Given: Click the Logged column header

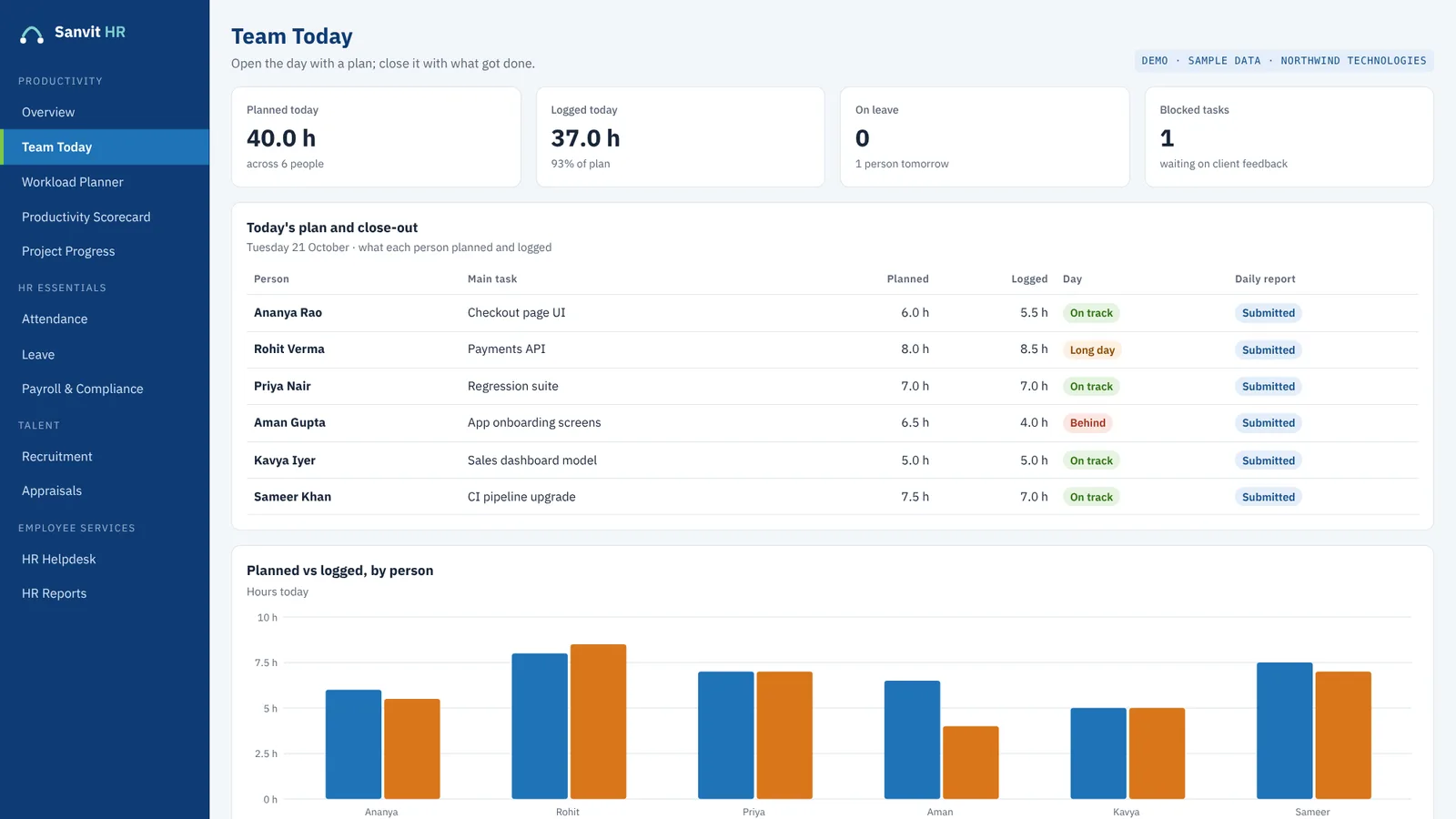Looking at the screenshot, I should [x=1029, y=279].
